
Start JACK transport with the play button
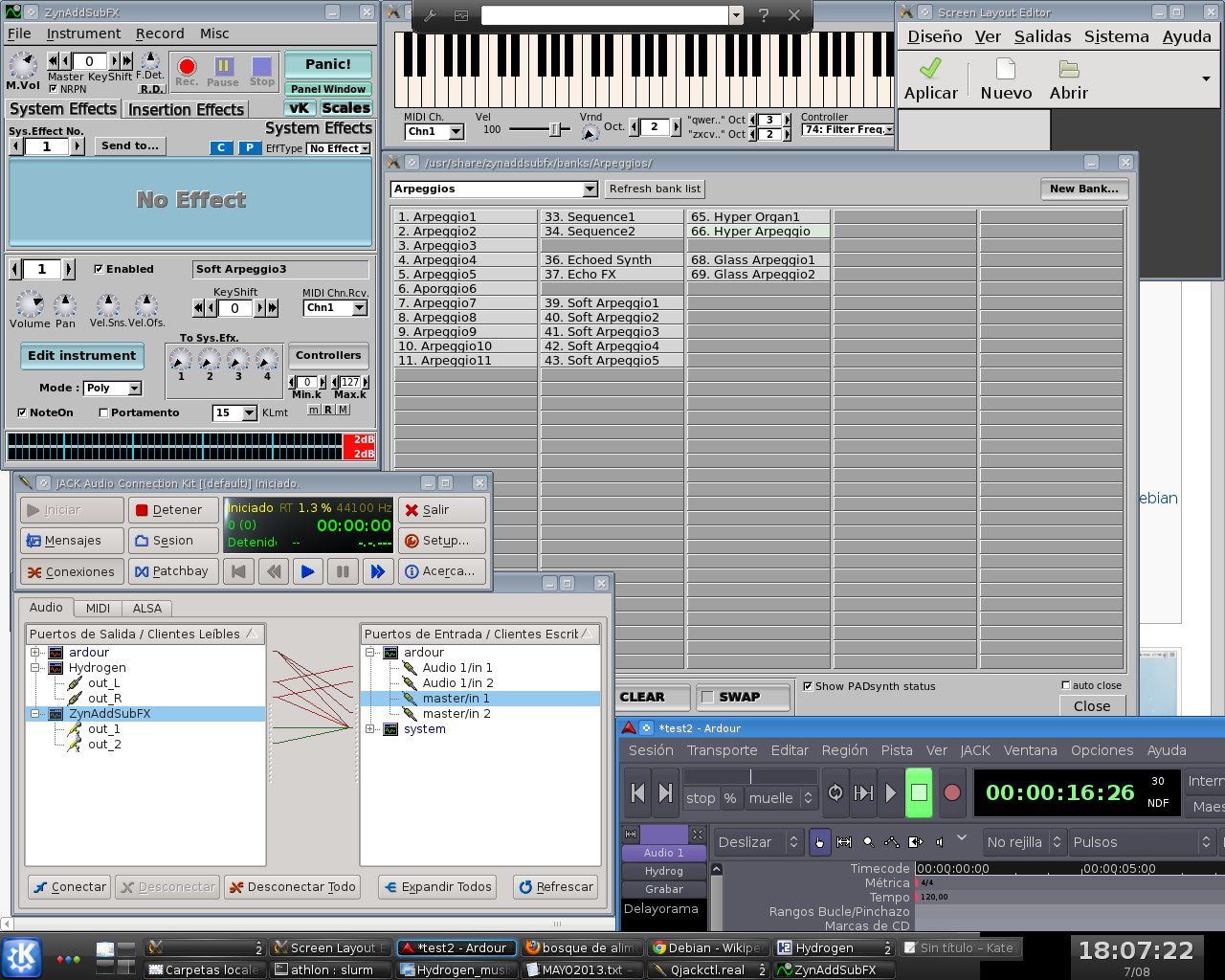(x=308, y=571)
